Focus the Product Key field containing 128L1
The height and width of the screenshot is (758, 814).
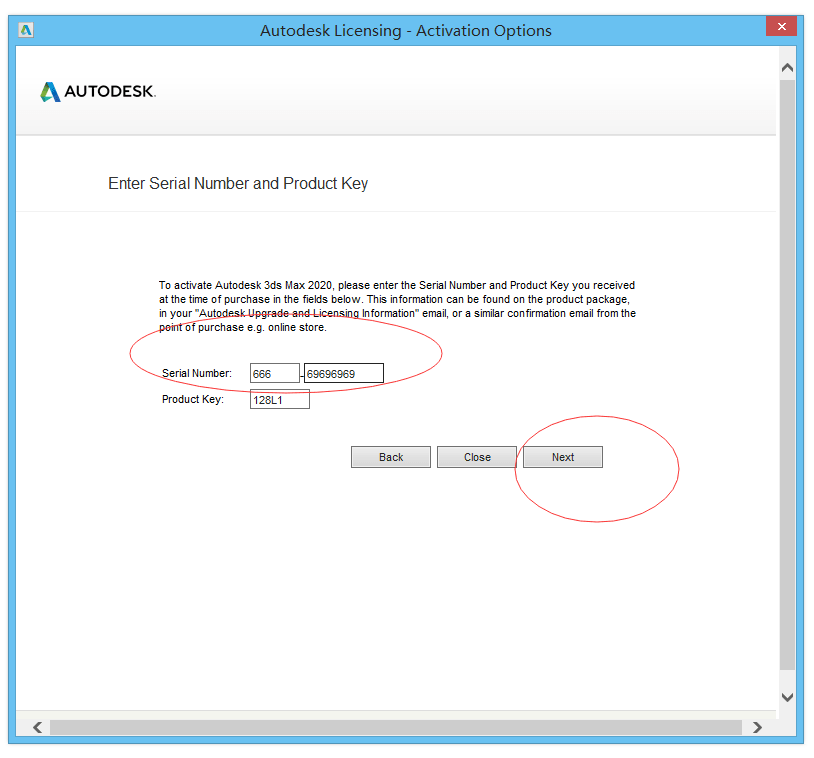280,399
